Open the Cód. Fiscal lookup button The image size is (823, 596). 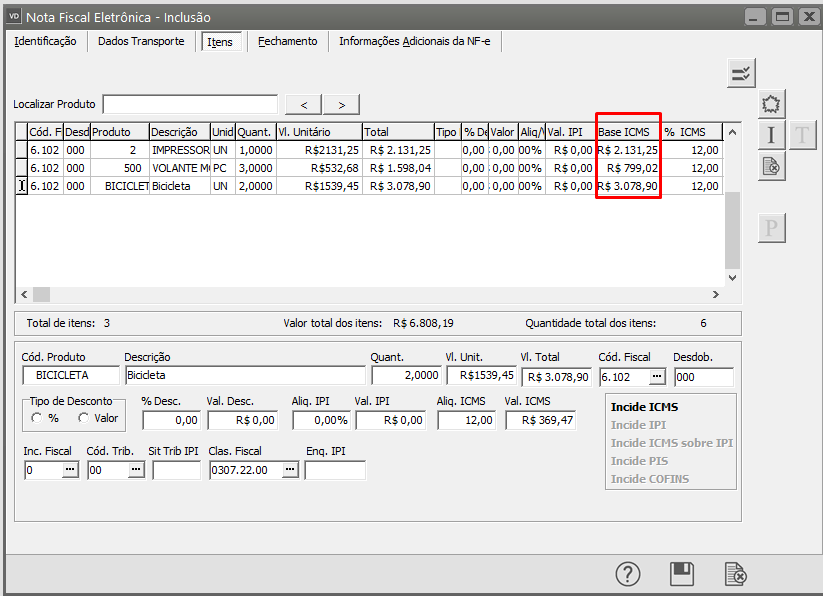(x=656, y=376)
